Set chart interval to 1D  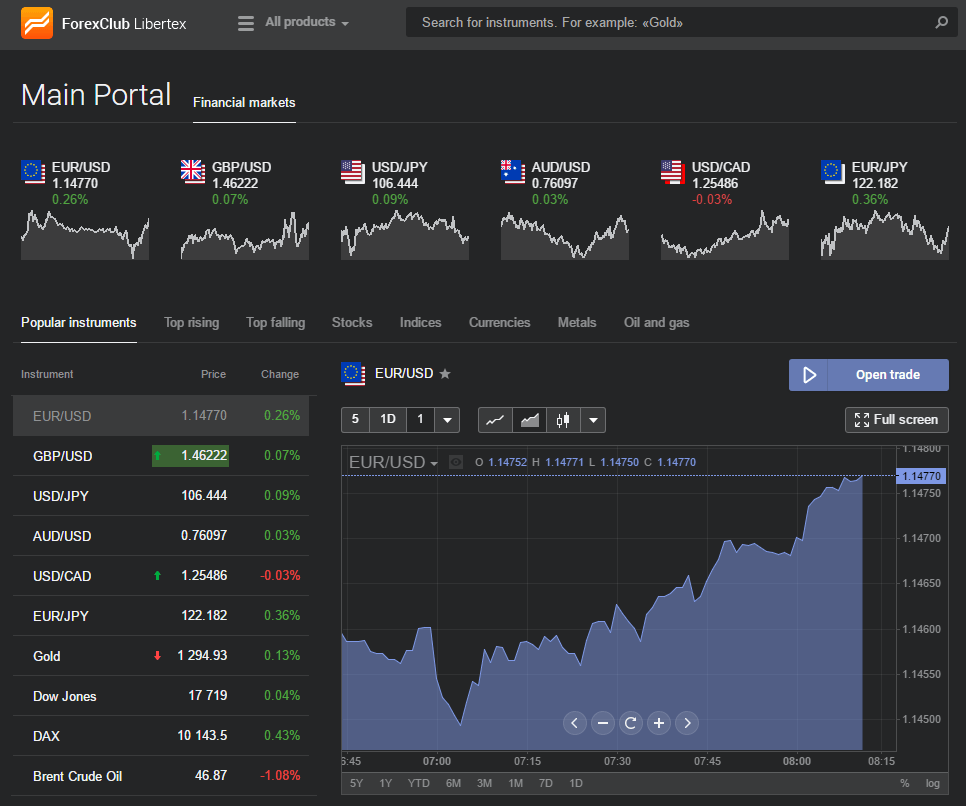point(388,420)
